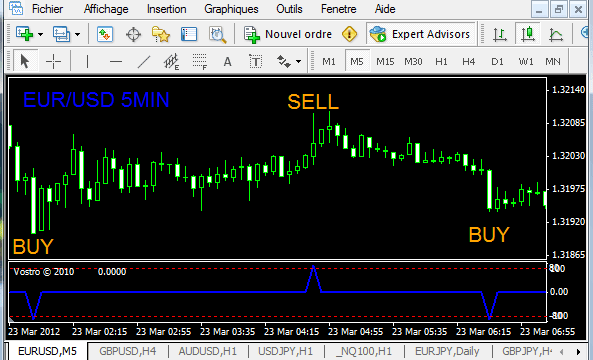This screenshot has height=360, width=593.
Task: Select the Horizontal Line tool
Action: tap(116, 61)
